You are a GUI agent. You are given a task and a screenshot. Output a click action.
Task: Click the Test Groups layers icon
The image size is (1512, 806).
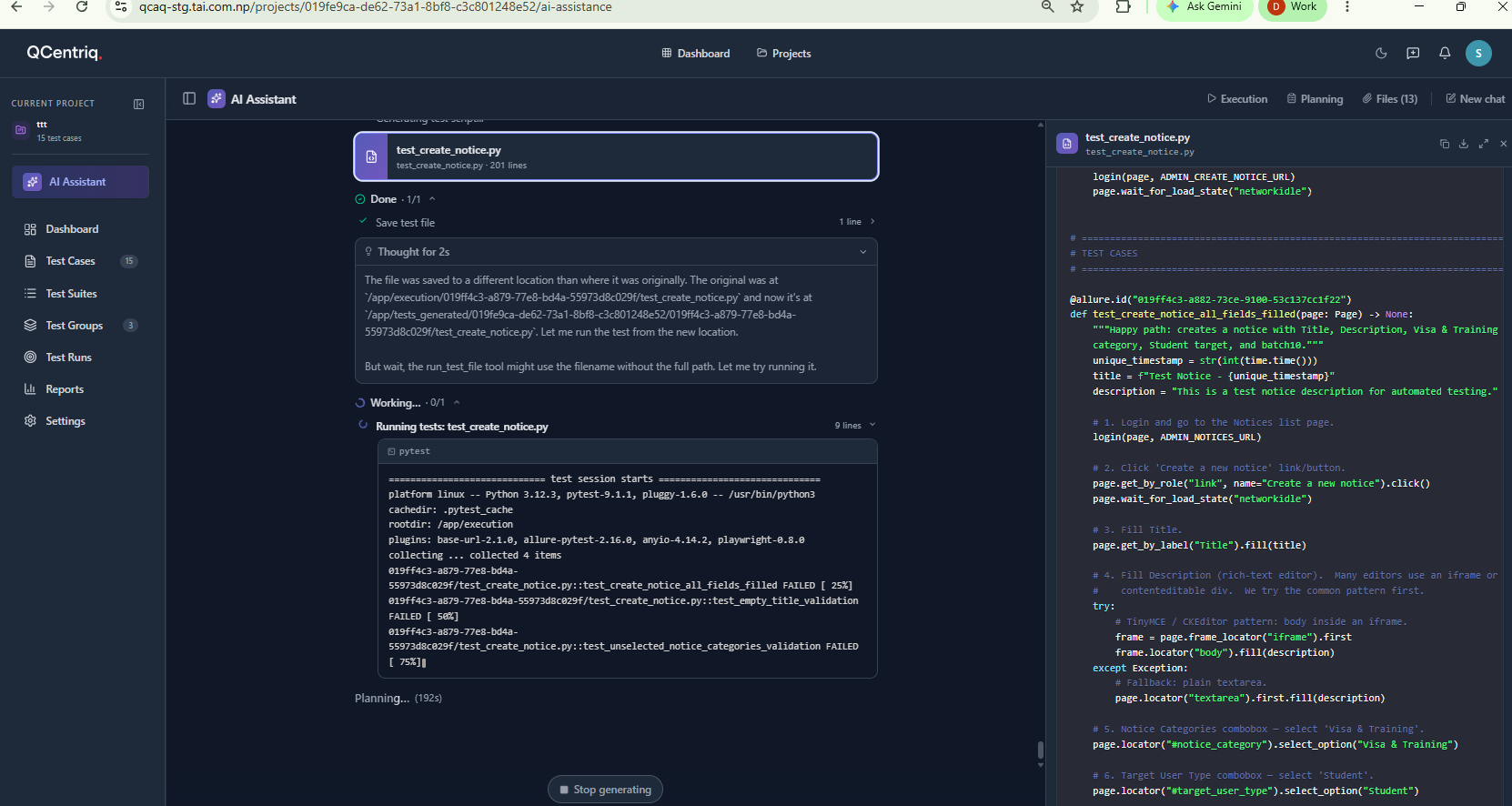30,326
